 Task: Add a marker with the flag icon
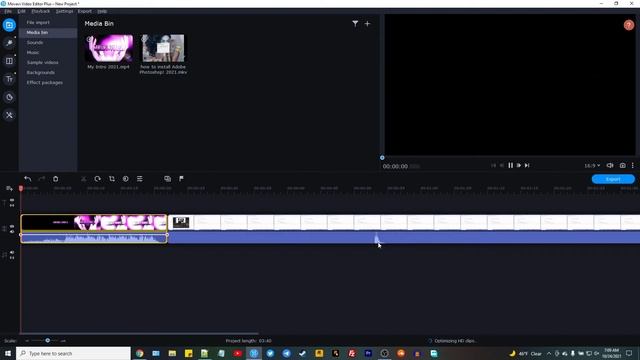[x=181, y=179]
